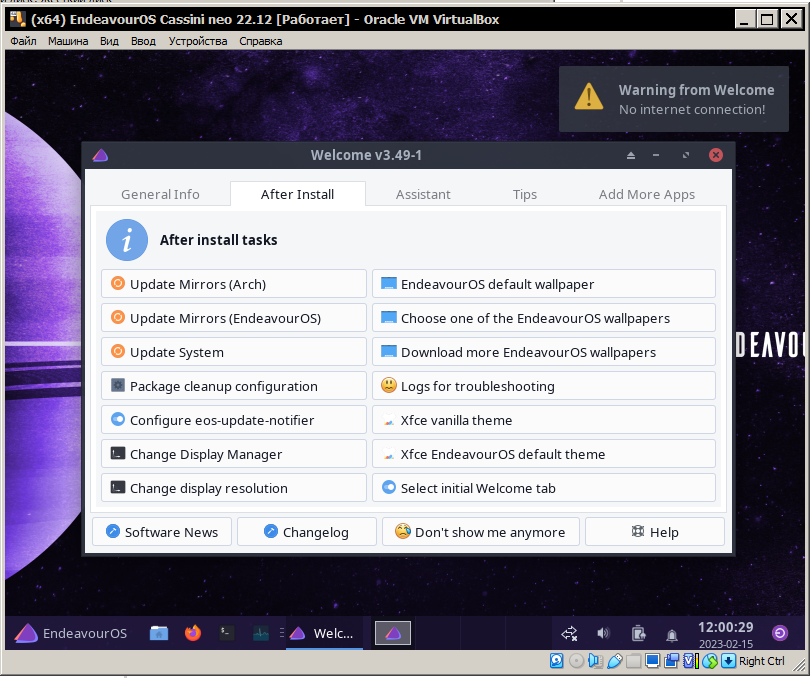Open the terminal launcher in the panel
Image resolution: width=810 pixels, height=678 pixels.
click(227, 633)
